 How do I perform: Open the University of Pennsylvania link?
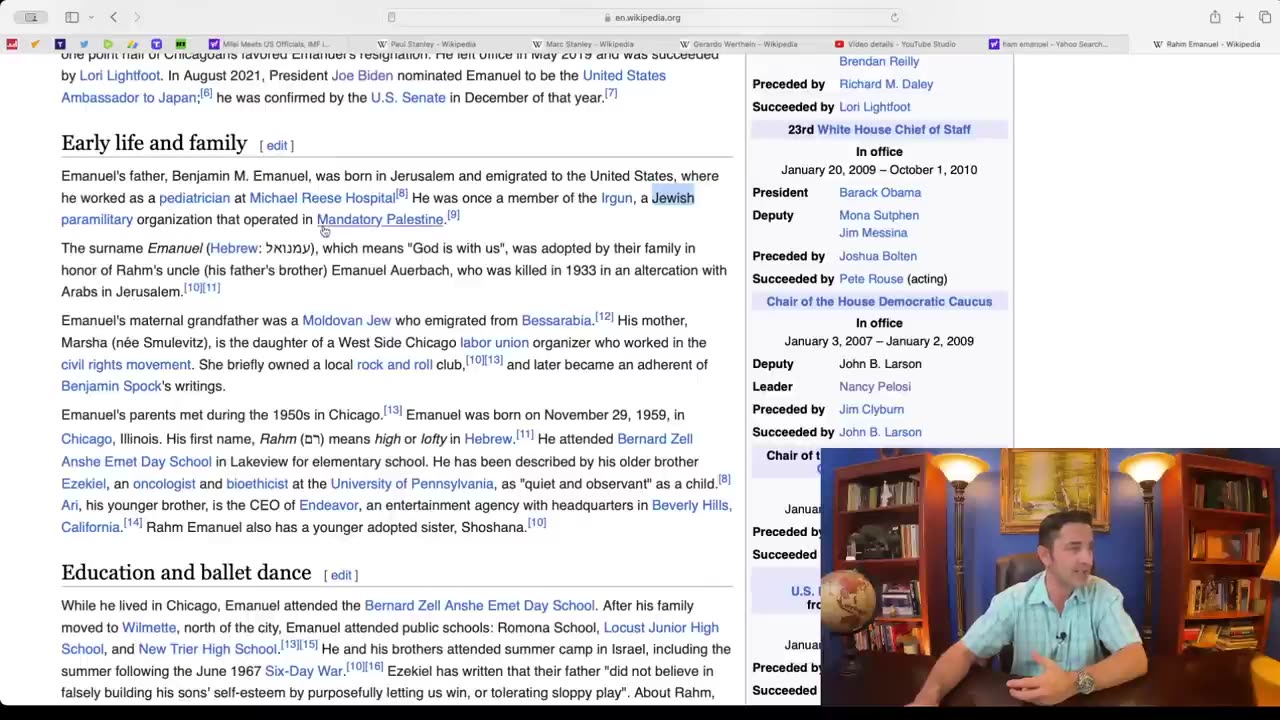pyautogui.click(x=412, y=484)
